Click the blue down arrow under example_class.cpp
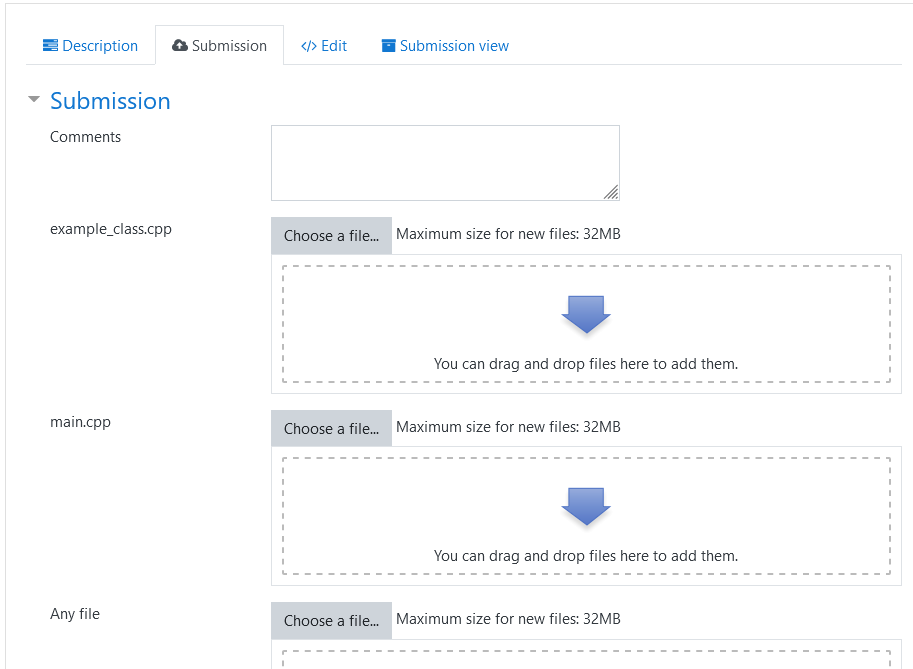 coord(586,314)
